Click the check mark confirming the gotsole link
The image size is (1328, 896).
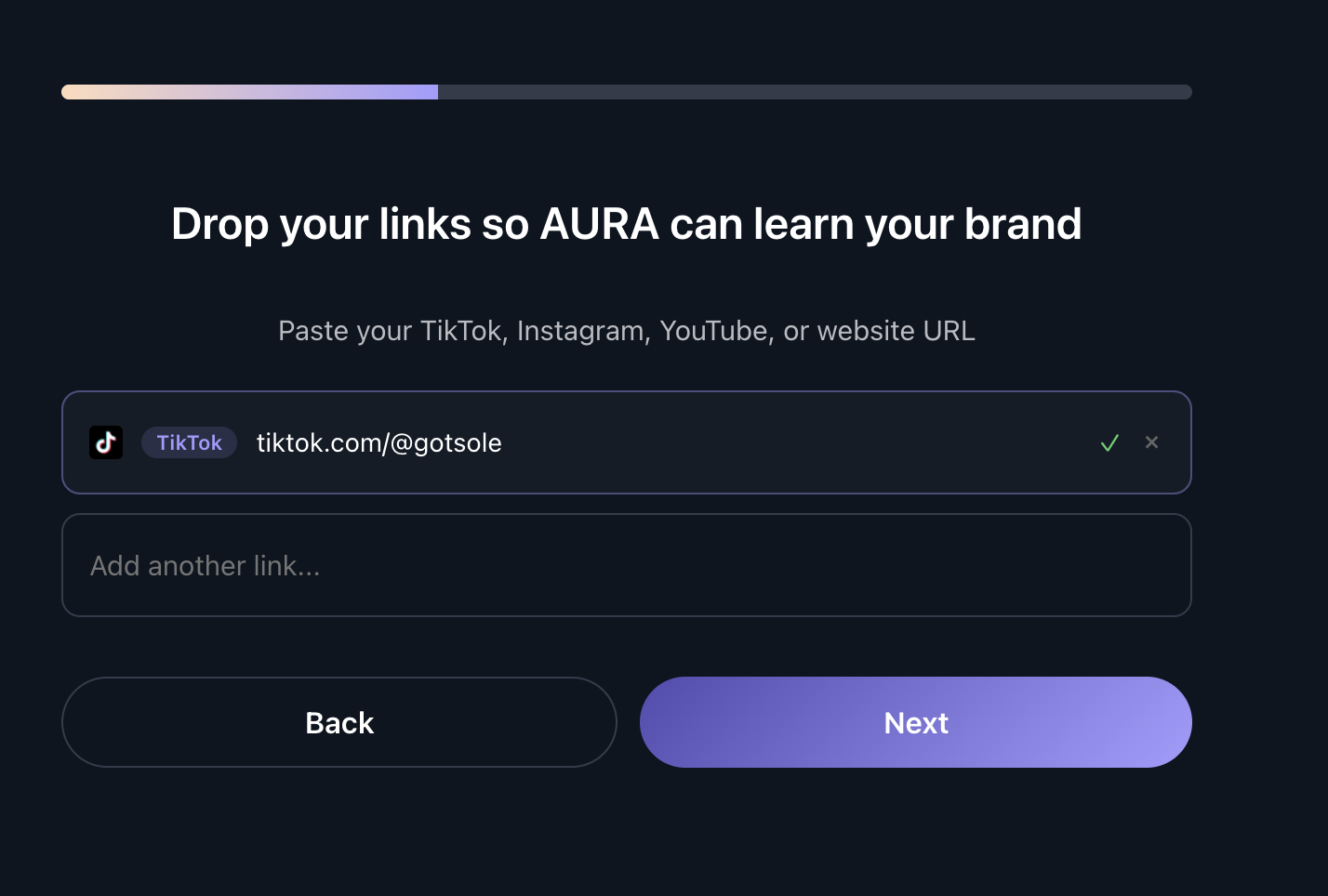(x=1109, y=442)
